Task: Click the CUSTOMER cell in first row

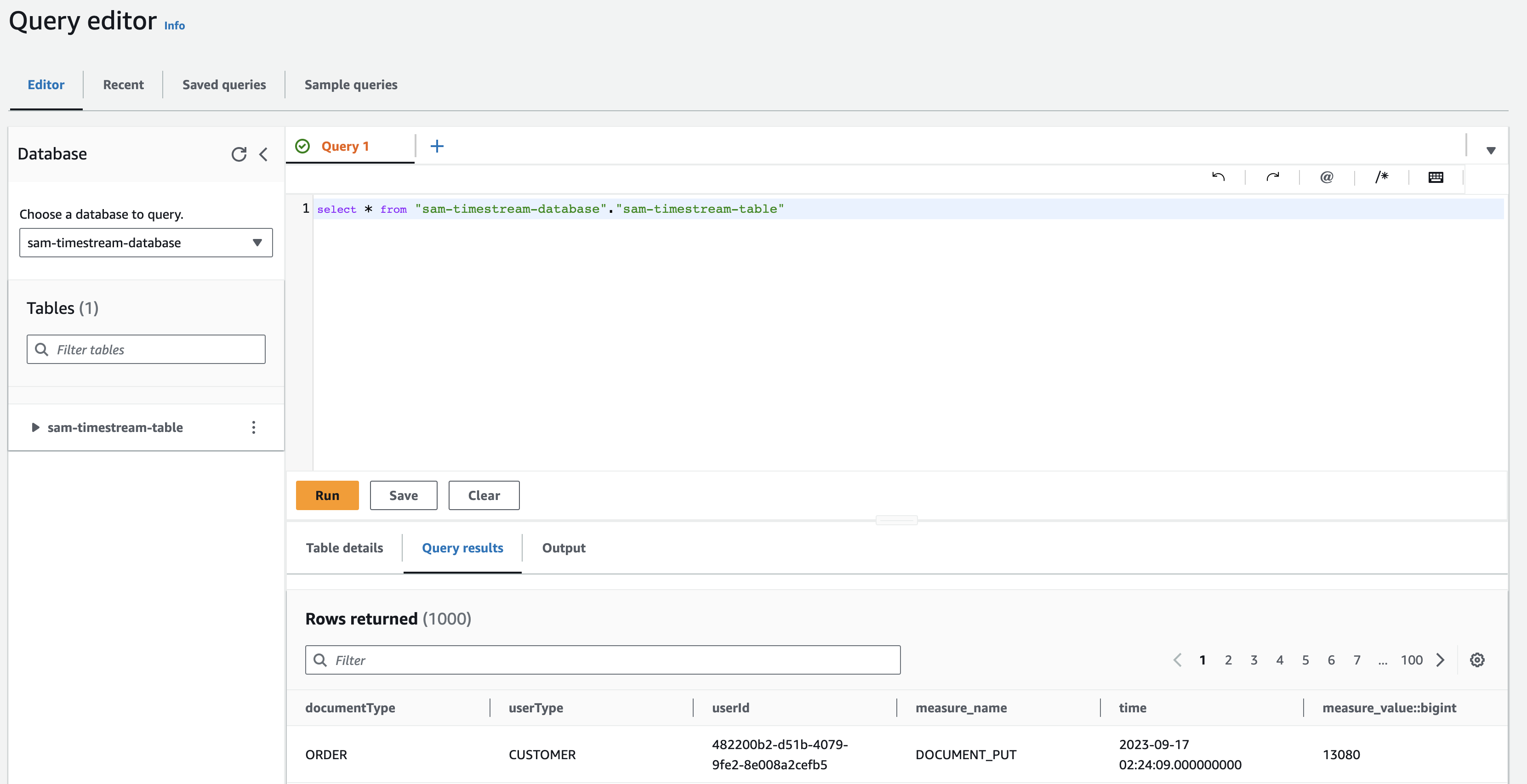Action: tap(542, 755)
